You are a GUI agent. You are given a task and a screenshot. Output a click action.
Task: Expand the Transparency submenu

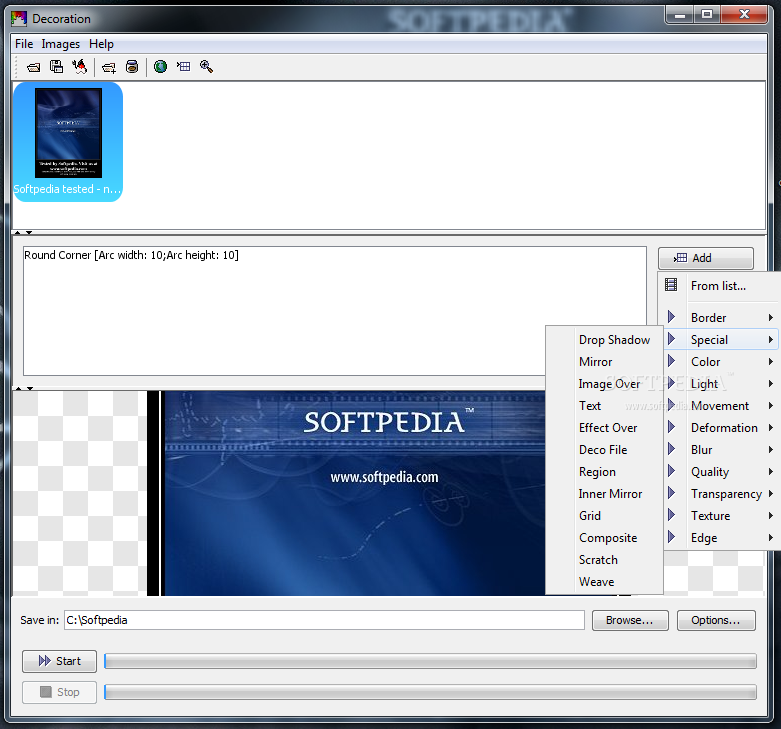coord(720,493)
